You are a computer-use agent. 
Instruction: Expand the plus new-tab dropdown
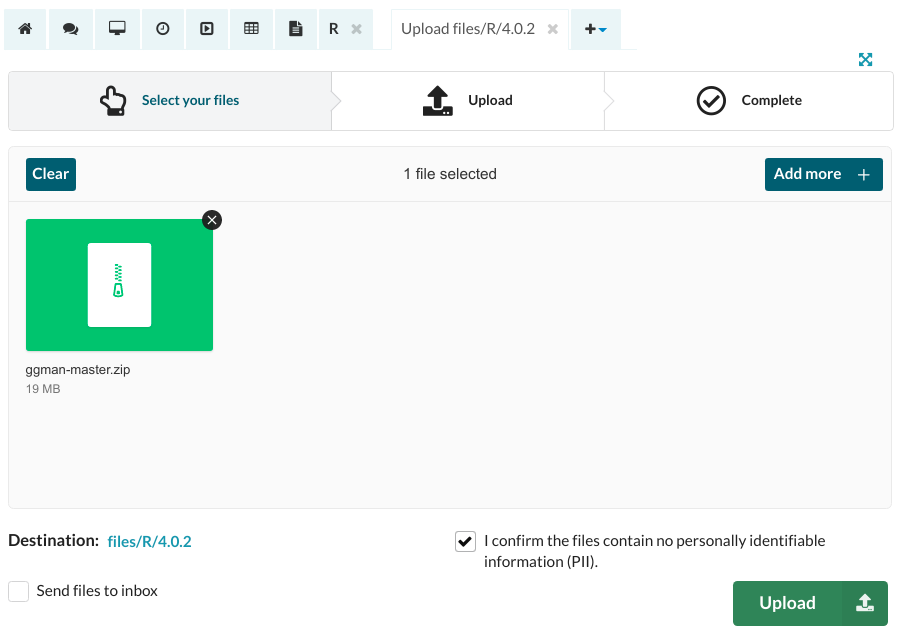[x=596, y=29]
